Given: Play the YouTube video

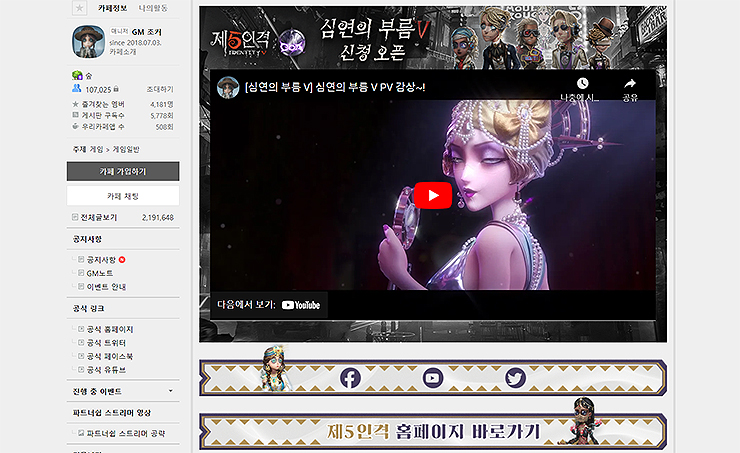Looking at the screenshot, I should pyautogui.click(x=433, y=195).
